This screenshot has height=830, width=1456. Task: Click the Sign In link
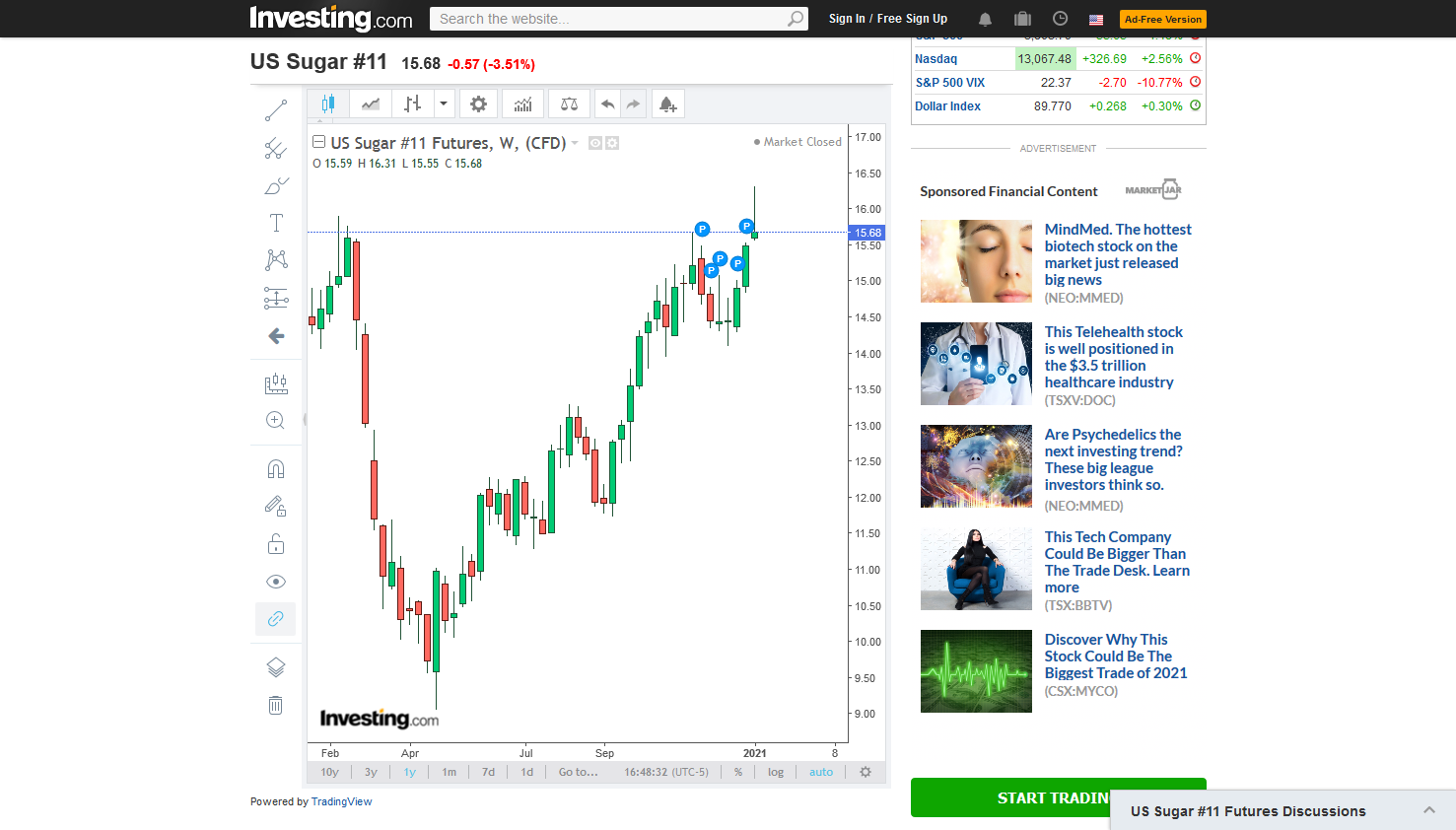click(847, 19)
